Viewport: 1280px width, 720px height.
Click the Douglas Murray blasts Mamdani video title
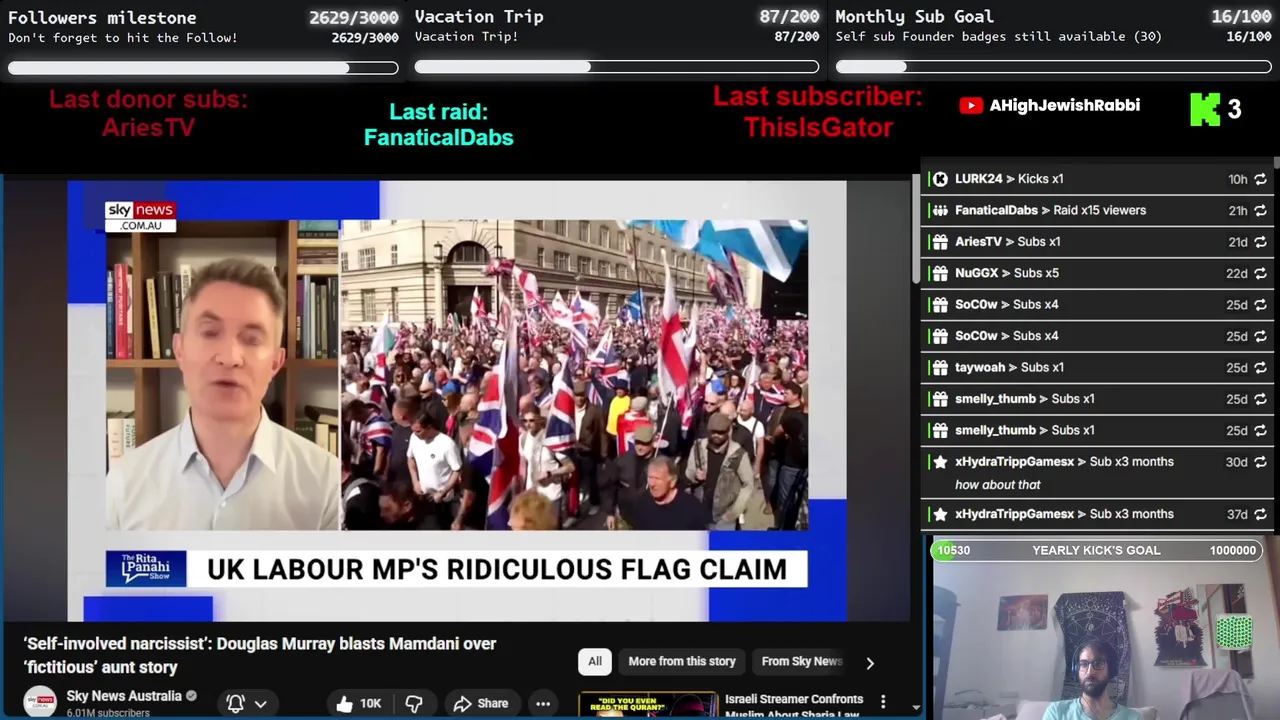(x=260, y=655)
